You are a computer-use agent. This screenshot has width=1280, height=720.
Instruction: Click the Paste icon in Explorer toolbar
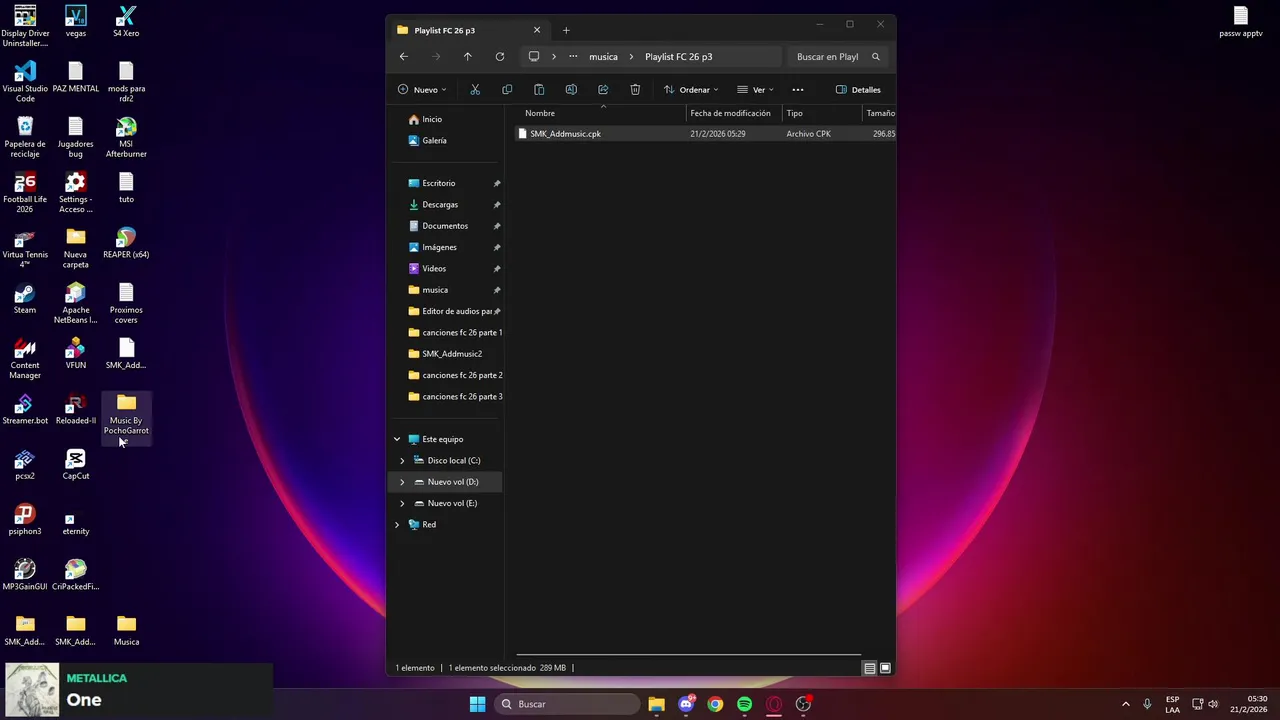pos(539,90)
